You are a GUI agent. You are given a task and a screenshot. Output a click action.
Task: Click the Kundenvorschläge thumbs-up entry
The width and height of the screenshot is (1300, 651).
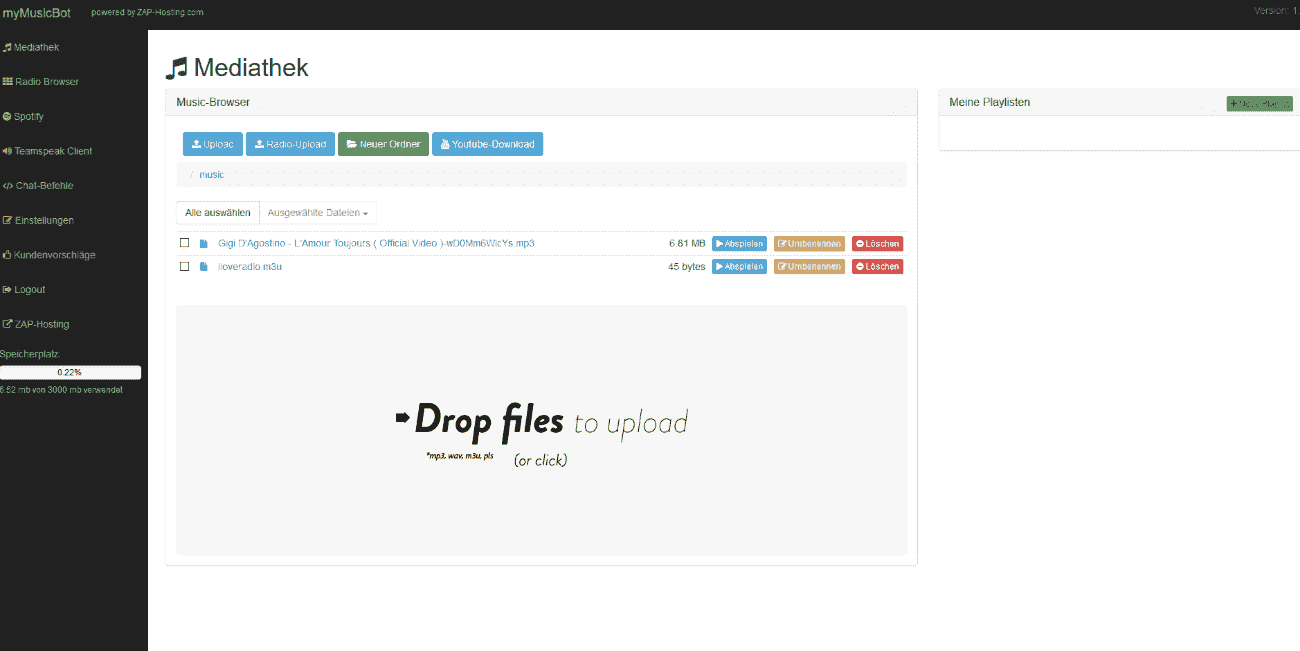pyautogui.click(x=49, y=255)
